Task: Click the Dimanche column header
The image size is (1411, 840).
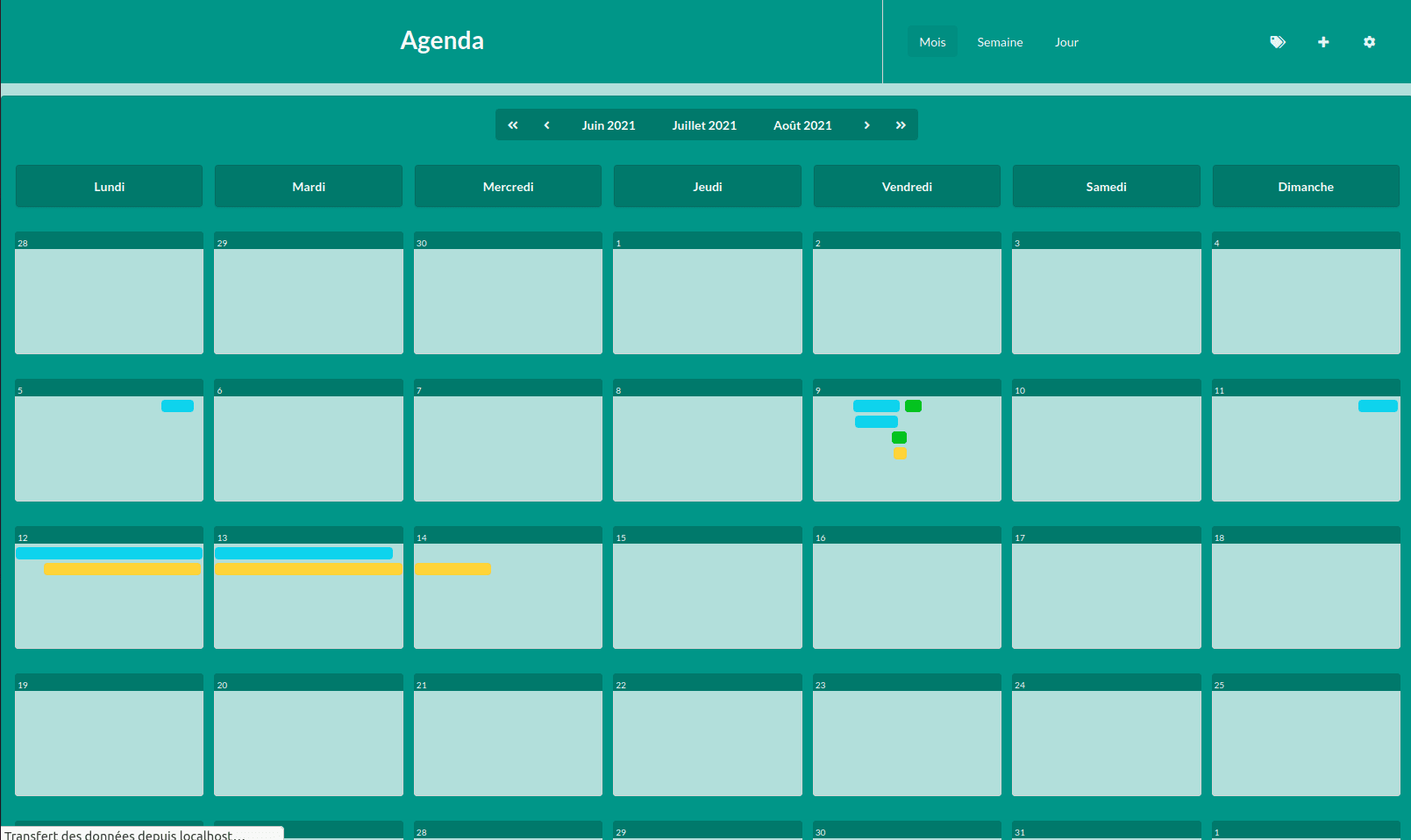Action: [1306, 186]
